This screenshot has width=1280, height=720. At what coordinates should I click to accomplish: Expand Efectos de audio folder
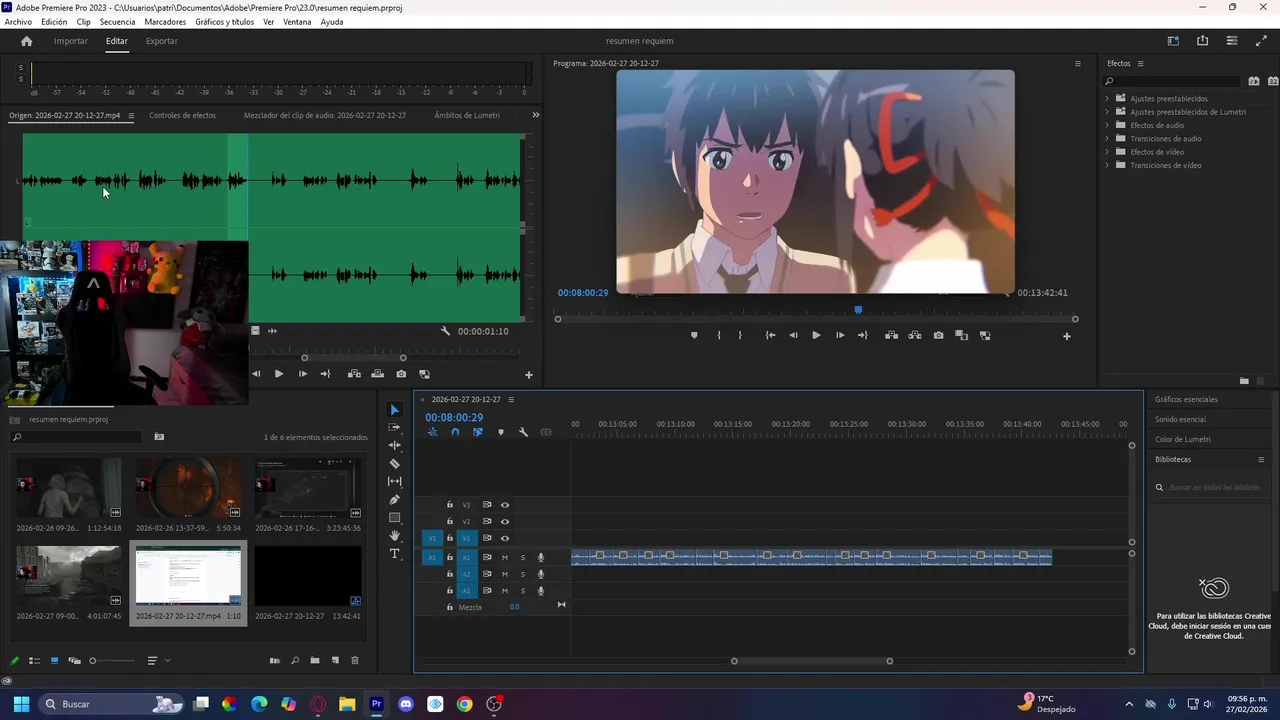click(1107, 125)
